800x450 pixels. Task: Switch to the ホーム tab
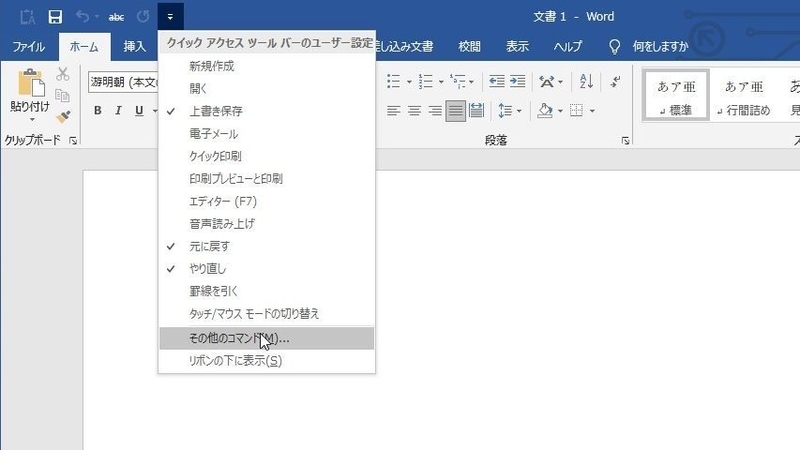pos(84,46)
